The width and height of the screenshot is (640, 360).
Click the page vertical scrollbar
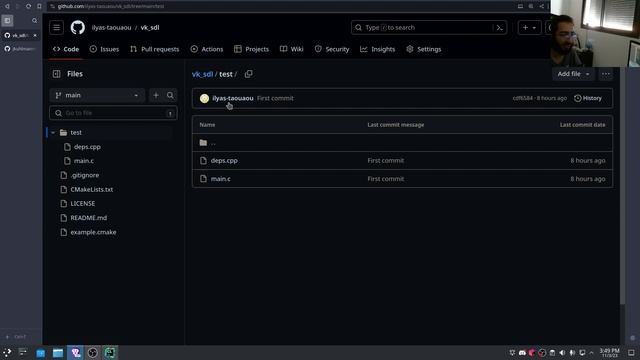click(x=622, y=186)
